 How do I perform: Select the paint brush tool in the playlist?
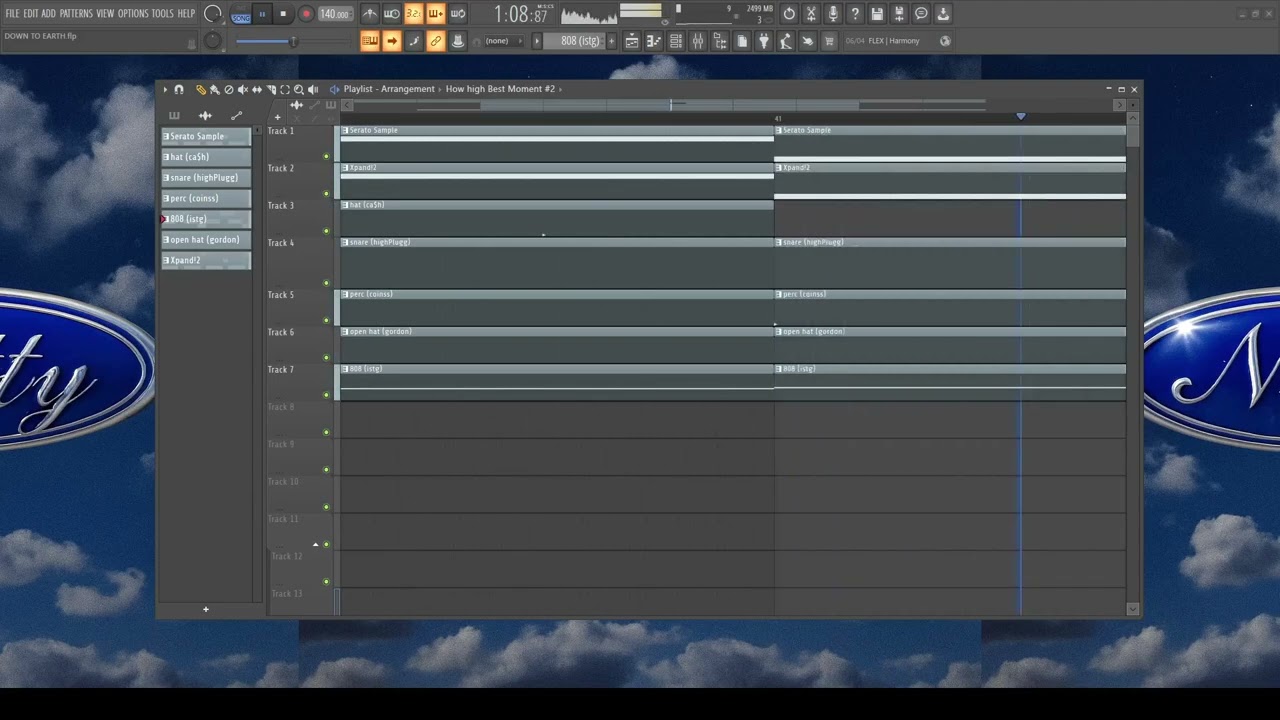pyautogui.click(x=215, y=90)
